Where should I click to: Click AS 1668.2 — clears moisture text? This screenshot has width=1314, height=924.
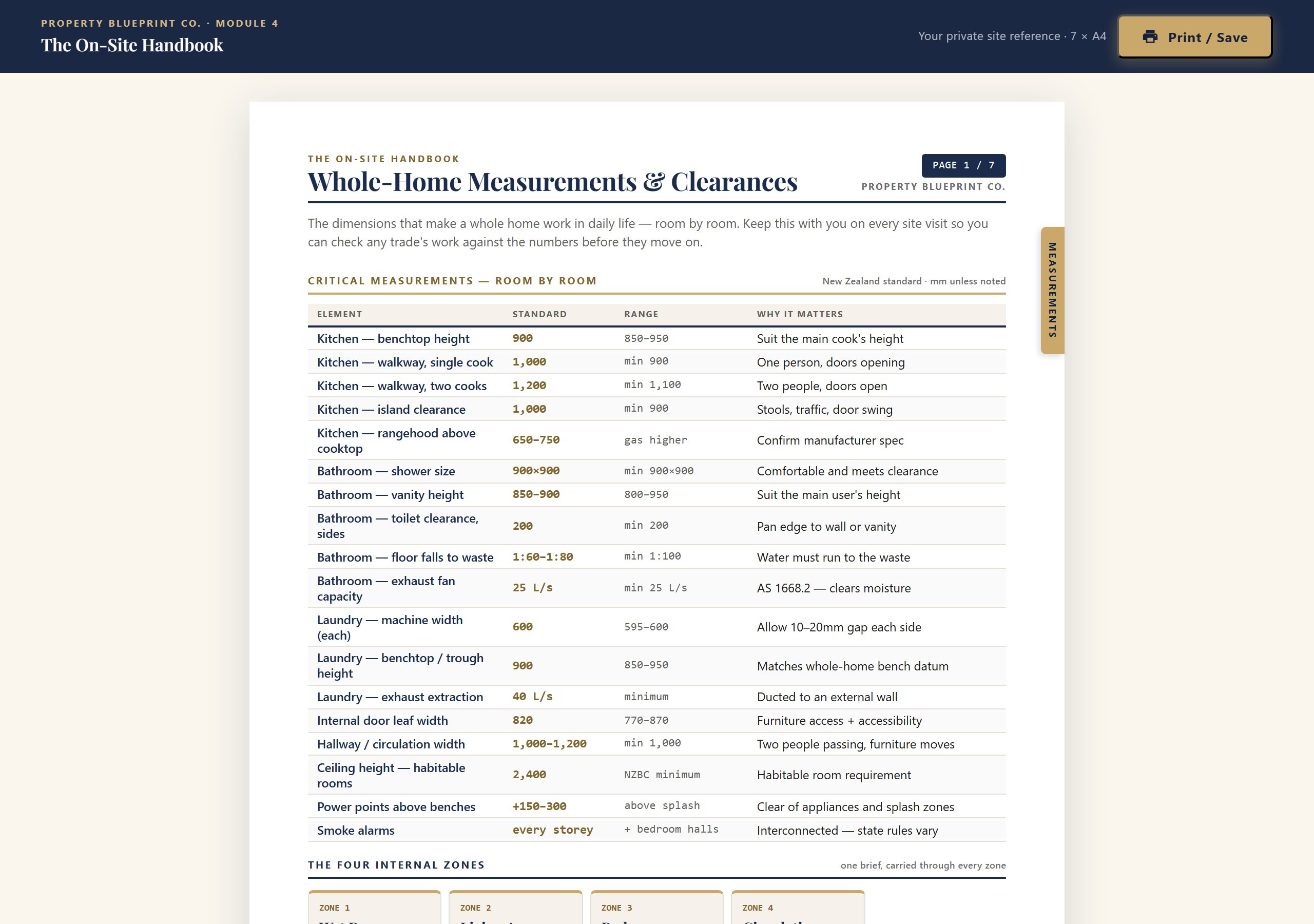click(833, 588)
